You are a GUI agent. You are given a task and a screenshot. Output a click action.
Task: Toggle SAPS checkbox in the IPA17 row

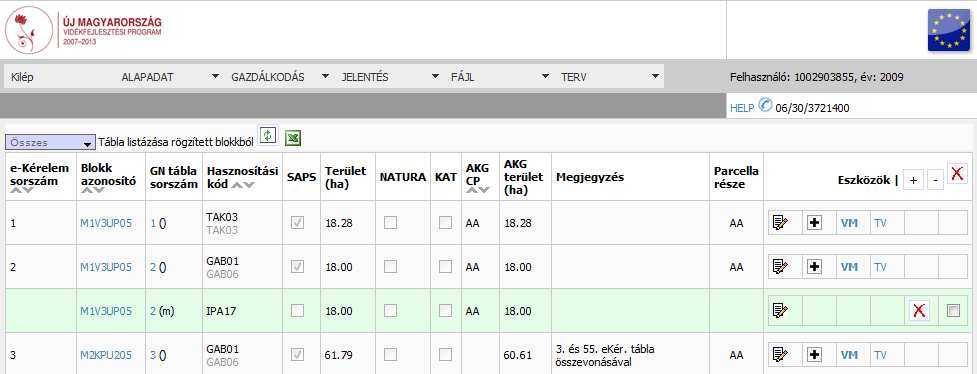(298, 310)
